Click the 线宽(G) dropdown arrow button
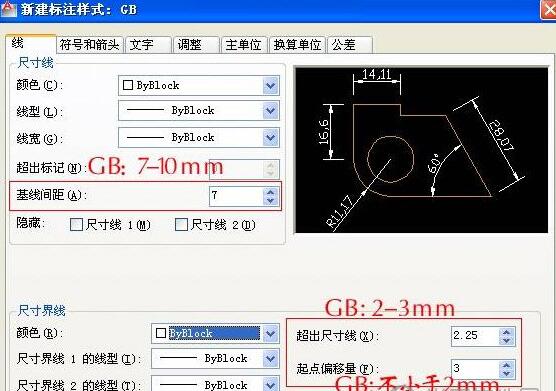This screenshot has height=391, width=556. click(x=271, y=138)
